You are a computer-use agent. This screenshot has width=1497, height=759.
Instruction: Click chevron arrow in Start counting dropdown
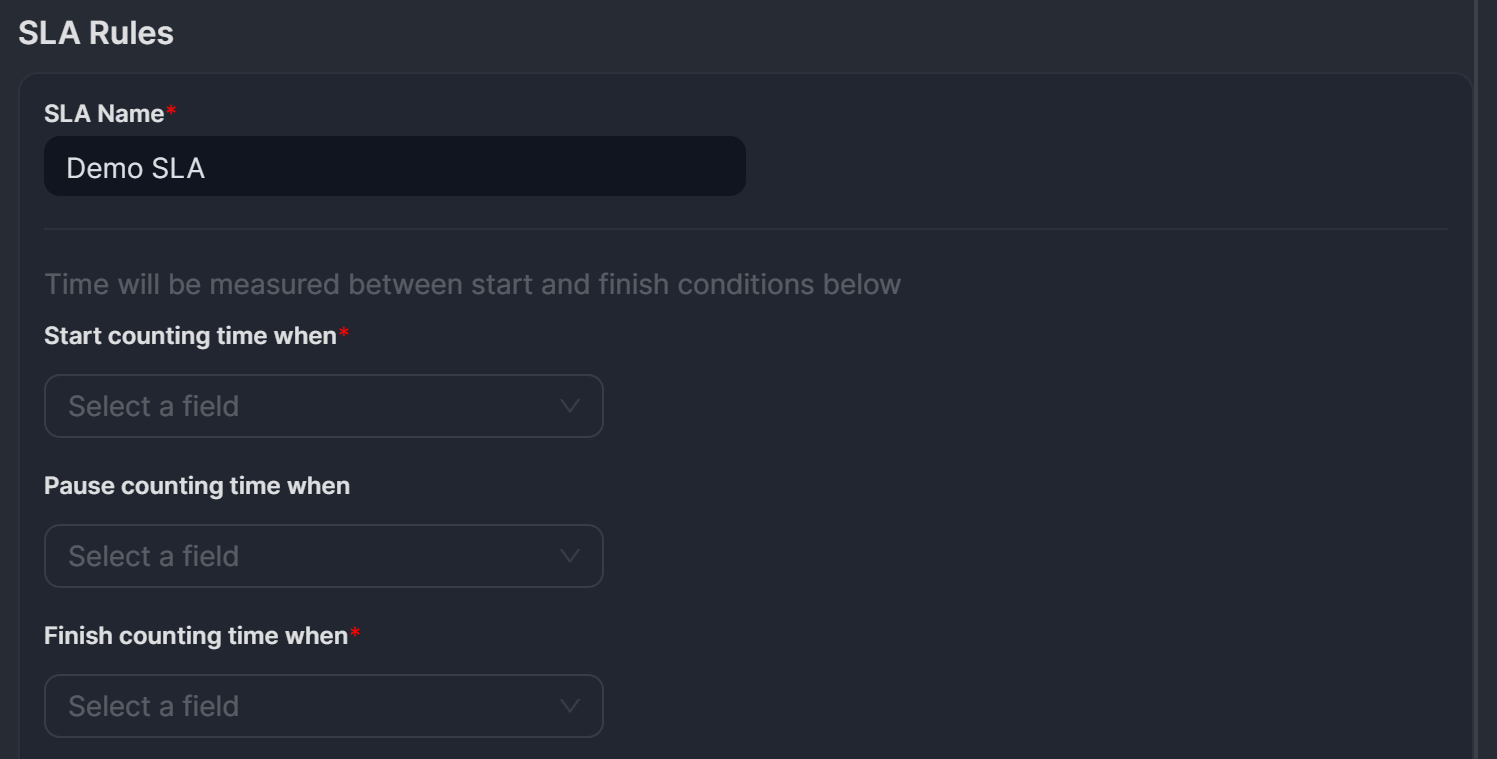pyautogui.click(x=570, y=406)
